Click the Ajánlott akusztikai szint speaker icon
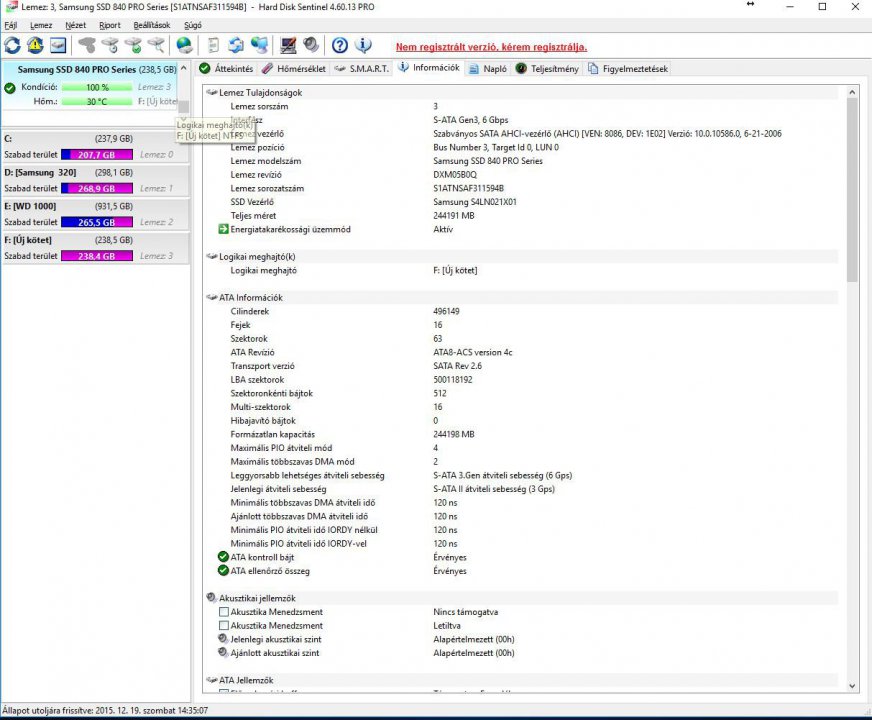The image size is (872, 720). click(223, 652)
